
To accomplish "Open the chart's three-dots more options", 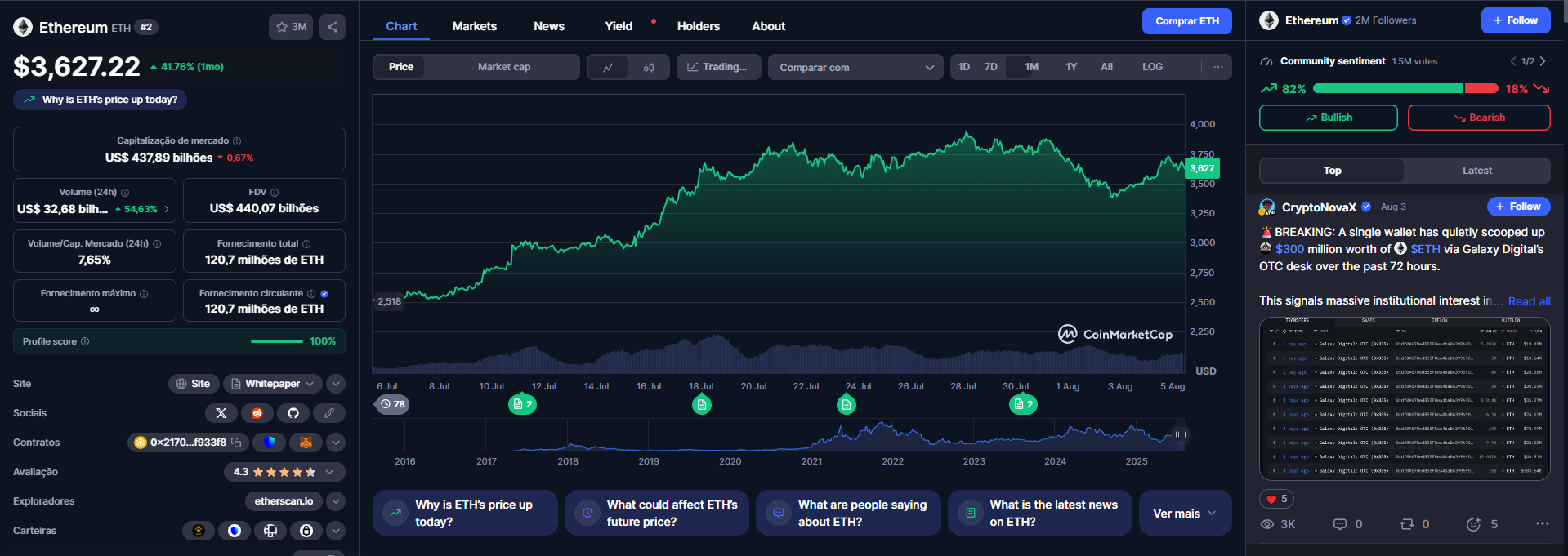I will (1217, 67).
